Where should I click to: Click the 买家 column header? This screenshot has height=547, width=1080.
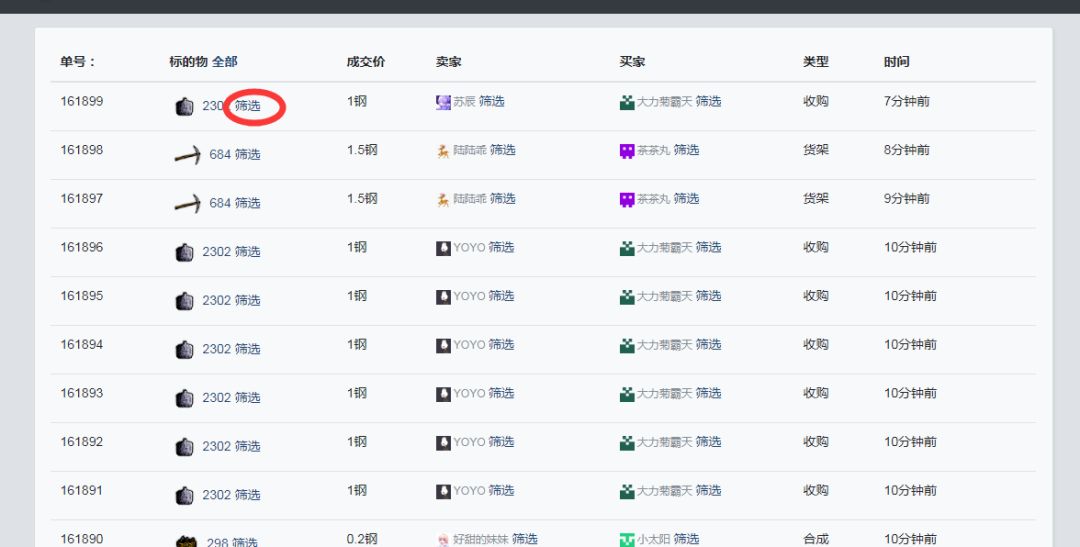click(x=632, y=62)
